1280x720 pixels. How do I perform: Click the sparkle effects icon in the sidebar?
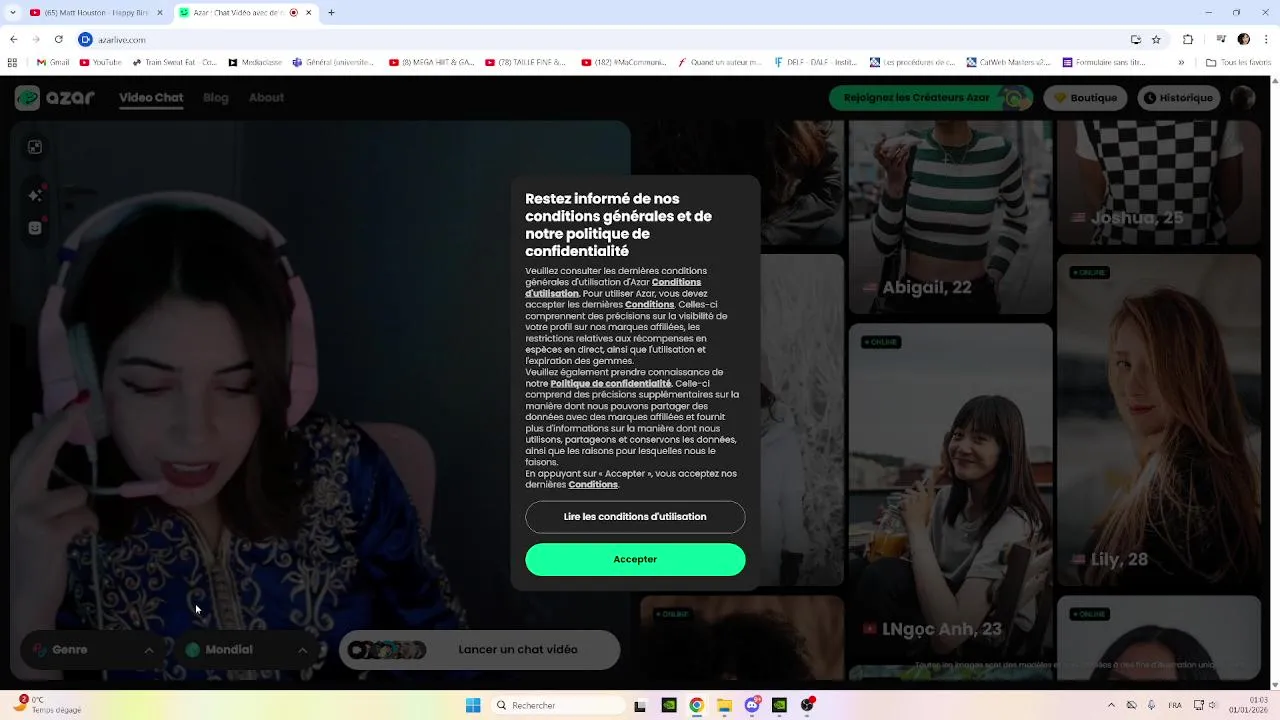pyautogui.click(x=35, y=195)
